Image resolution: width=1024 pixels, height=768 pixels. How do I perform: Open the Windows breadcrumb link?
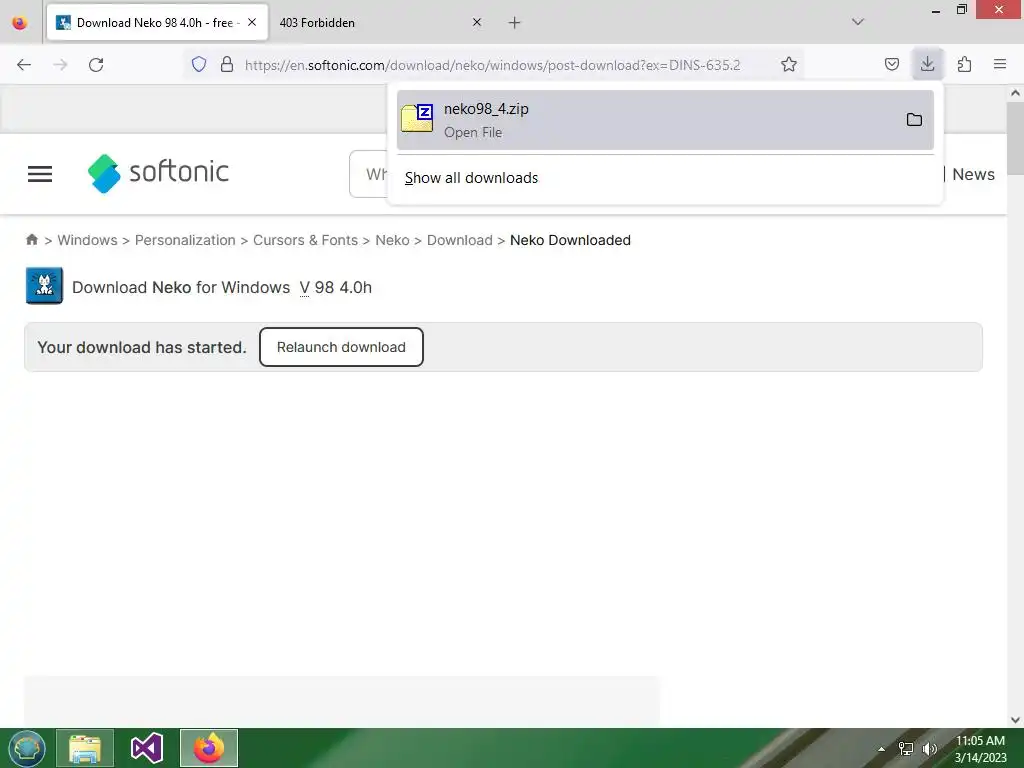(x=88, y=240)
